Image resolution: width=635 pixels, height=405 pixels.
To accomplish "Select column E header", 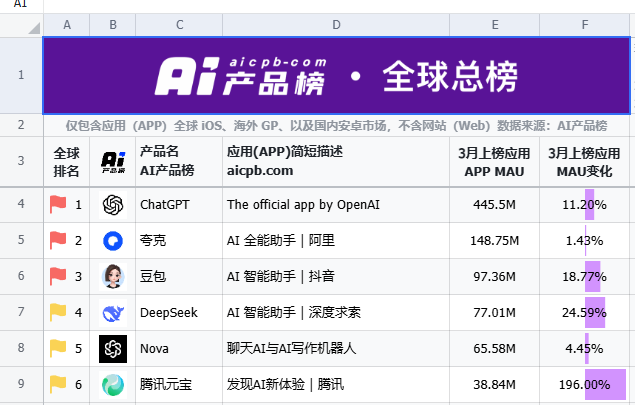I will tap(494, 25).
